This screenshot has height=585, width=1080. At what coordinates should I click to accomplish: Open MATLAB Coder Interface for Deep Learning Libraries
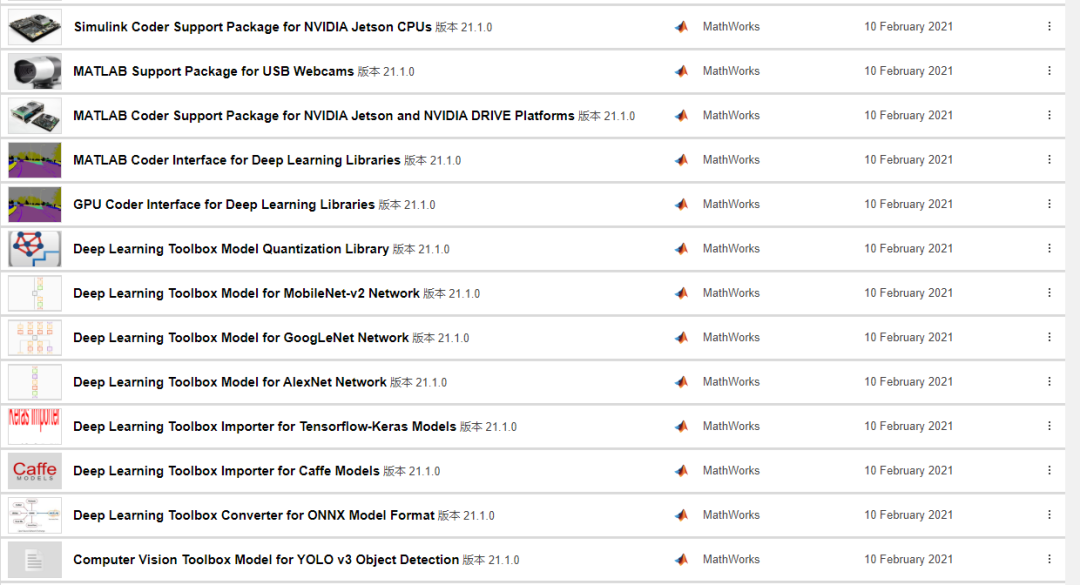pos(237,160)
